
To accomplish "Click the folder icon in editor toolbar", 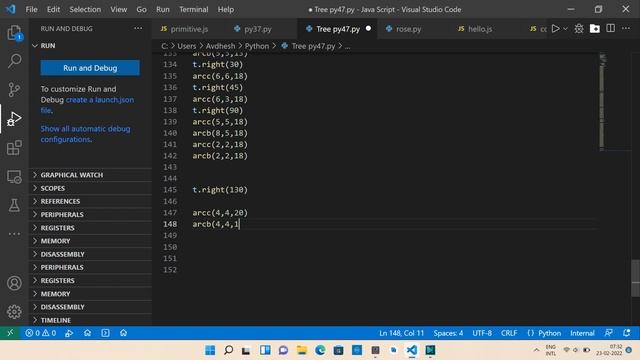I will (595, 29).
